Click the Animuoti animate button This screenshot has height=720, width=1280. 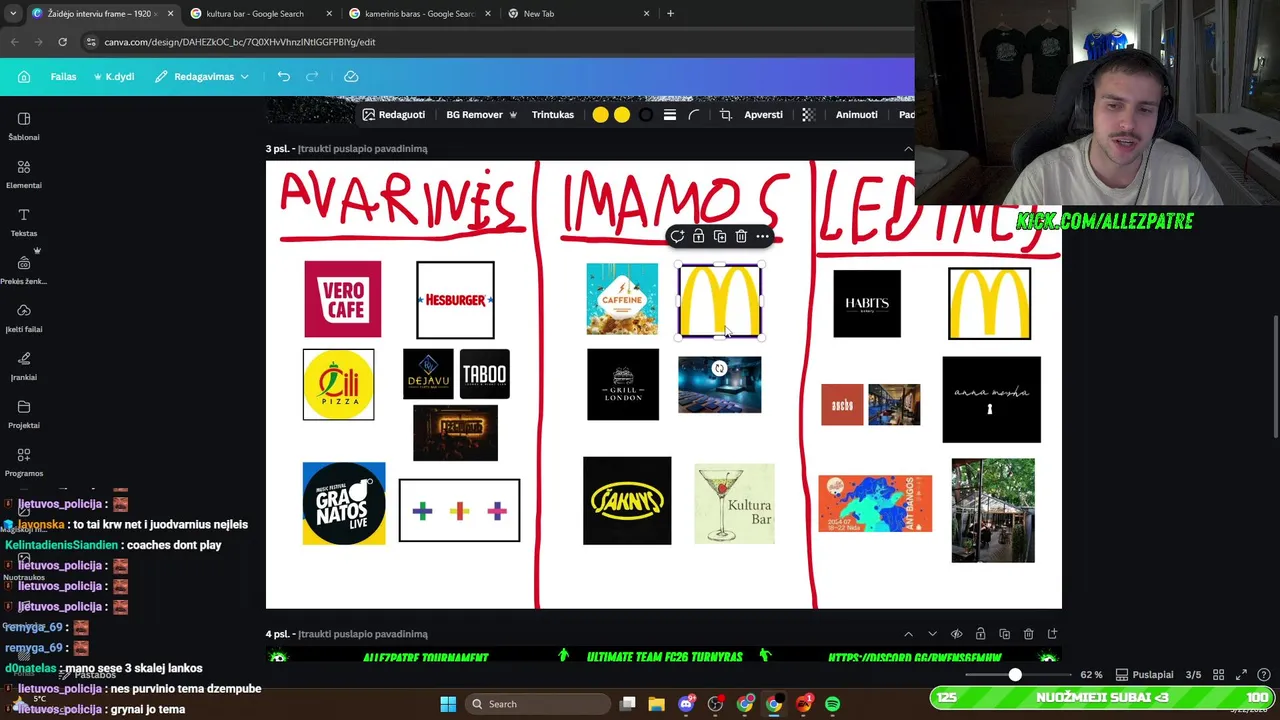click(x=856, y=115)
